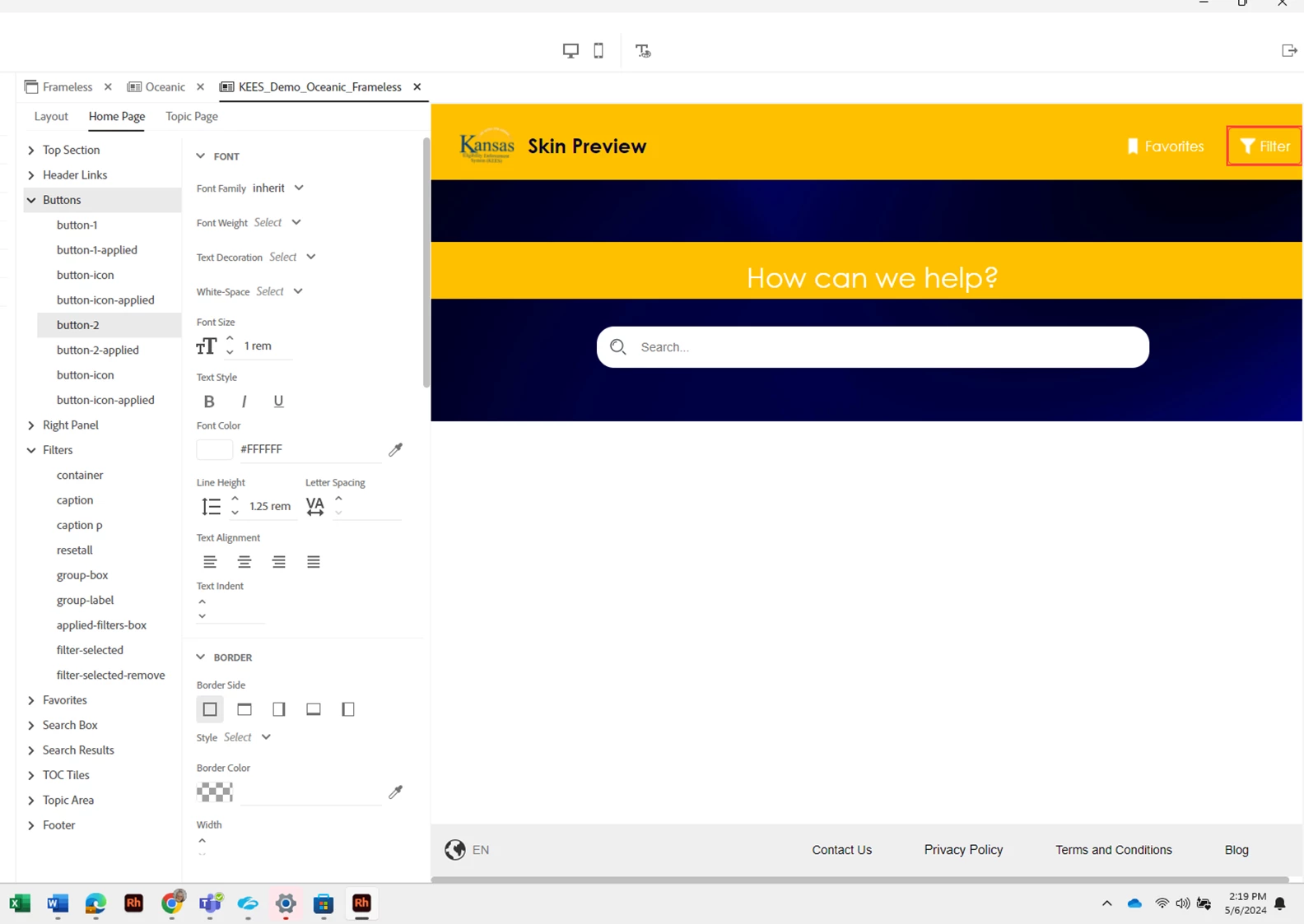Increase the Font Size stepper
Viewport: 1304px width, 924px height.
(230, 338)
